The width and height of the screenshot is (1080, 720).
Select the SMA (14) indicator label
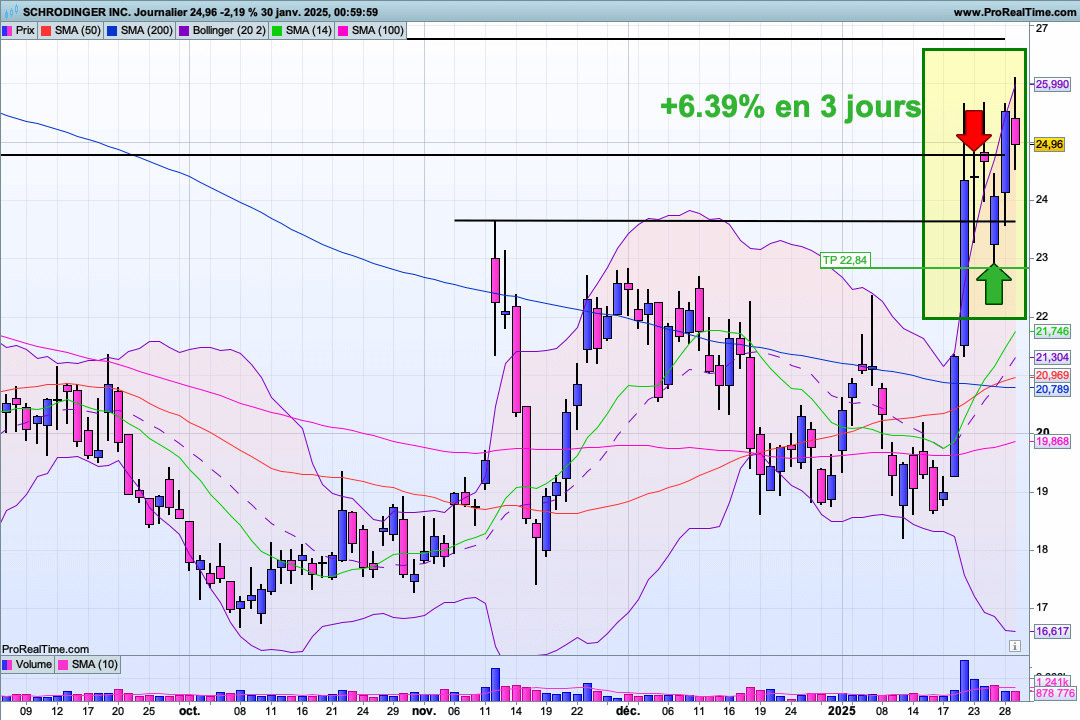pyautogui.click(x=309, y=30)
